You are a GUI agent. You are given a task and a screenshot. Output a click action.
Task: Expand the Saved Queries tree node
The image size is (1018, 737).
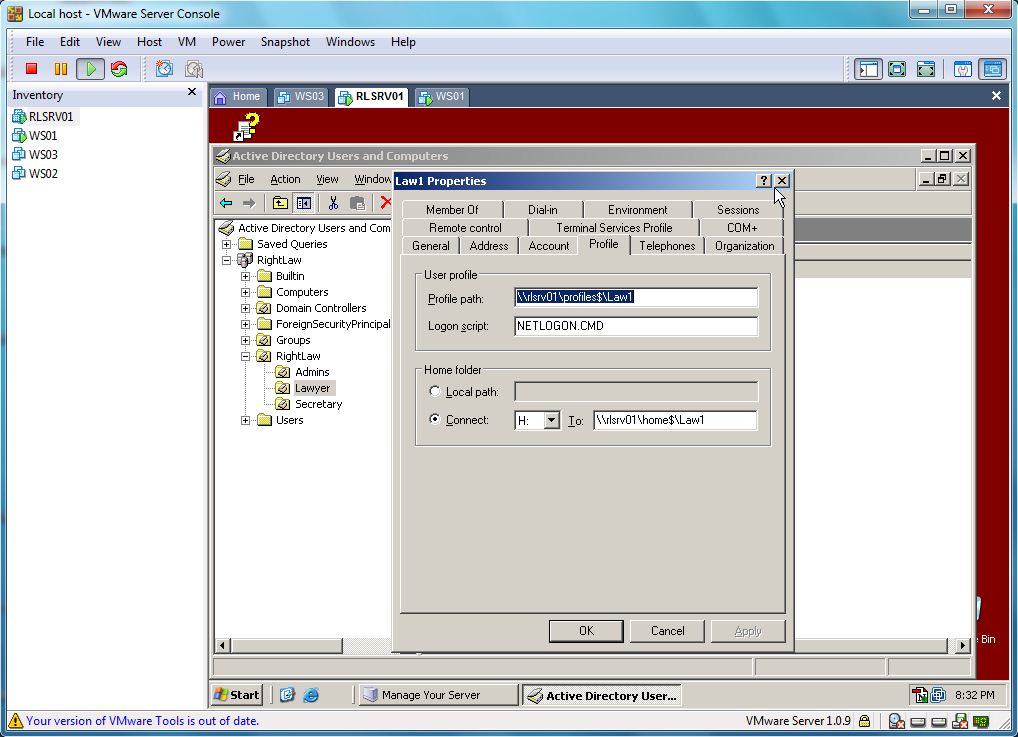(x=227, y=244)
